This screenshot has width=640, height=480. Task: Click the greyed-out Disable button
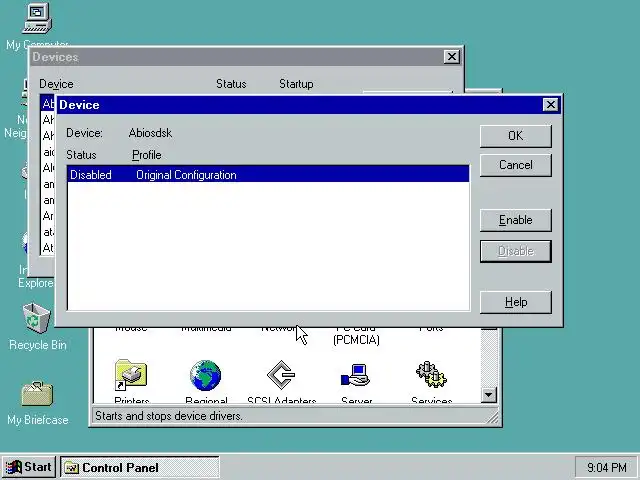[x=516, y=251]
